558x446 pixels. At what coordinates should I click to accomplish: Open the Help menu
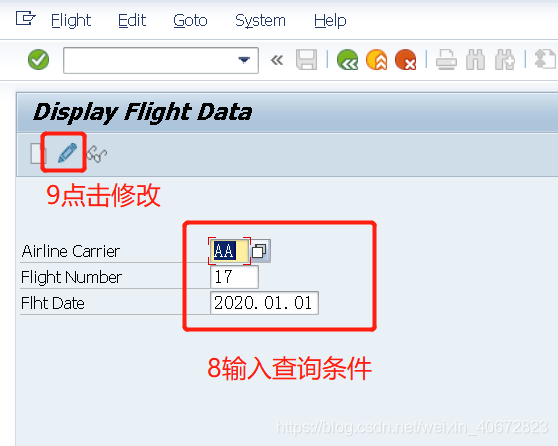tap(330, 20)
